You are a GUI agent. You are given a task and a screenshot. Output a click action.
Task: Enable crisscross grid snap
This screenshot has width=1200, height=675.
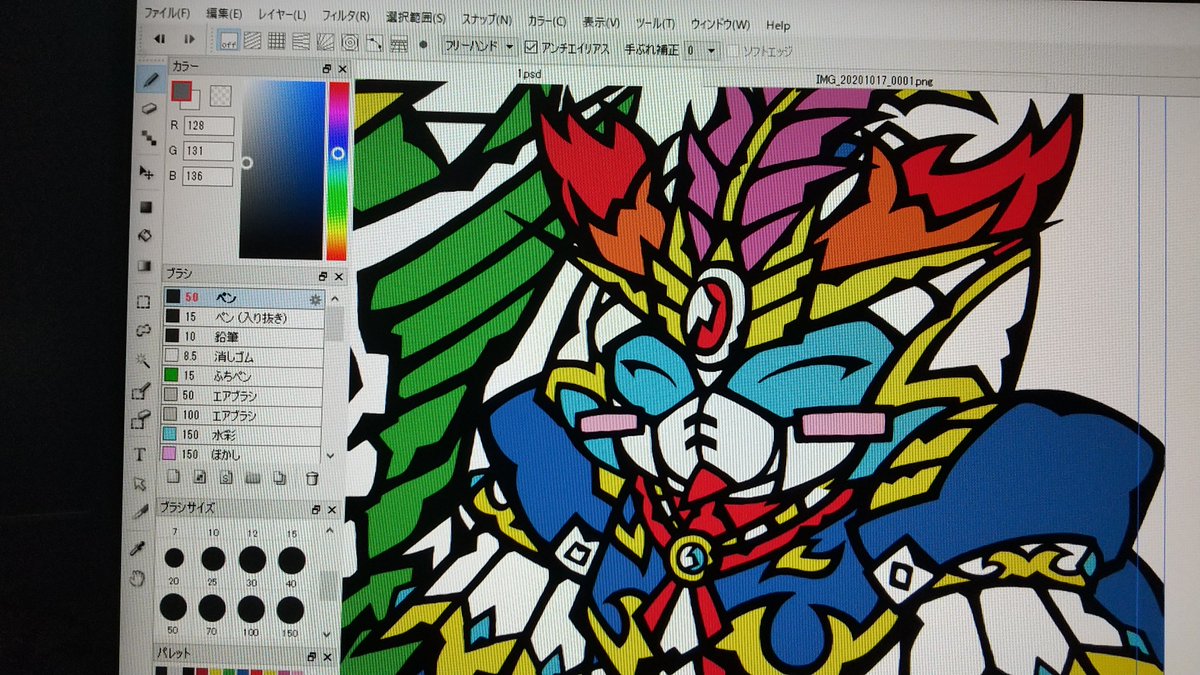point(277,42)
